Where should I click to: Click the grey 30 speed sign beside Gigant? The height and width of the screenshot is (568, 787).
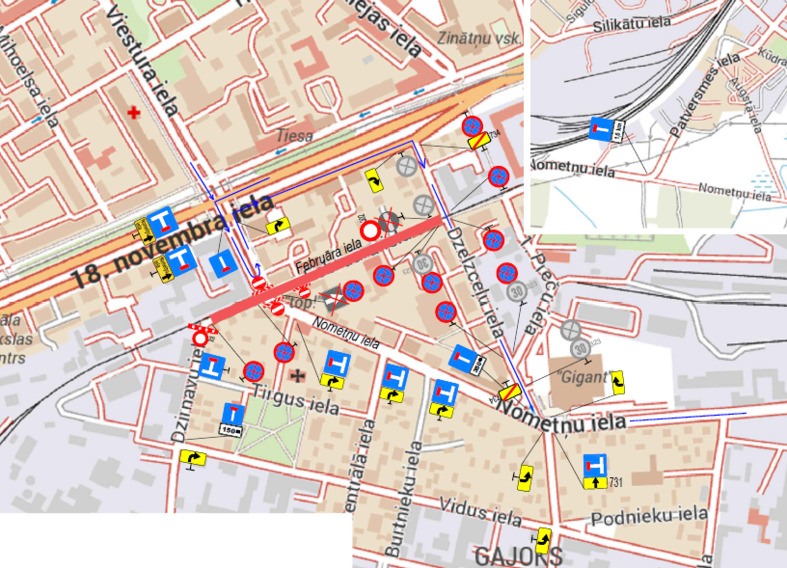click(x=581, y=348)
